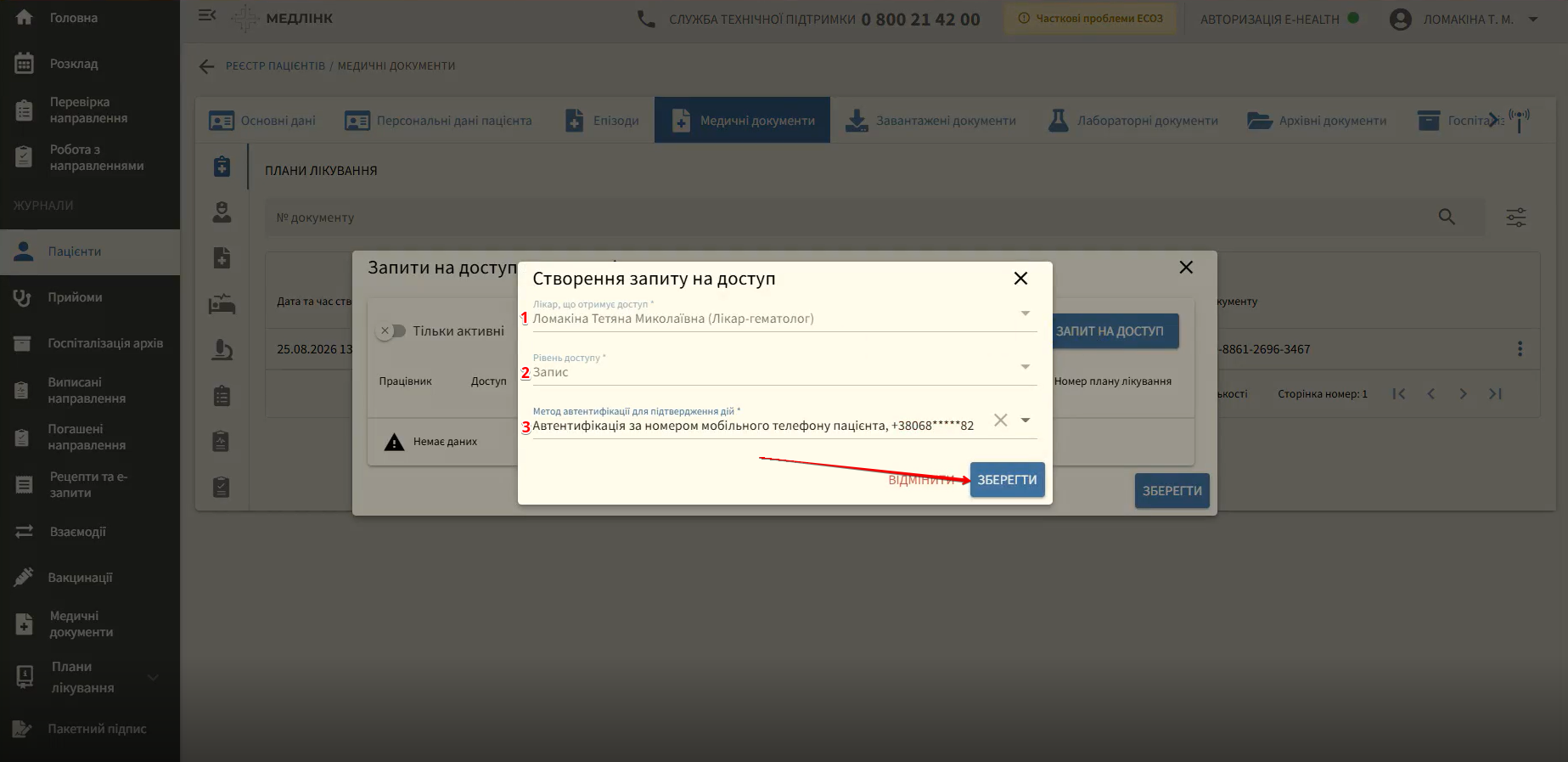The image size is (1568, 762).
Task: Clear the selected authentication method
Action: point(1001,420)
